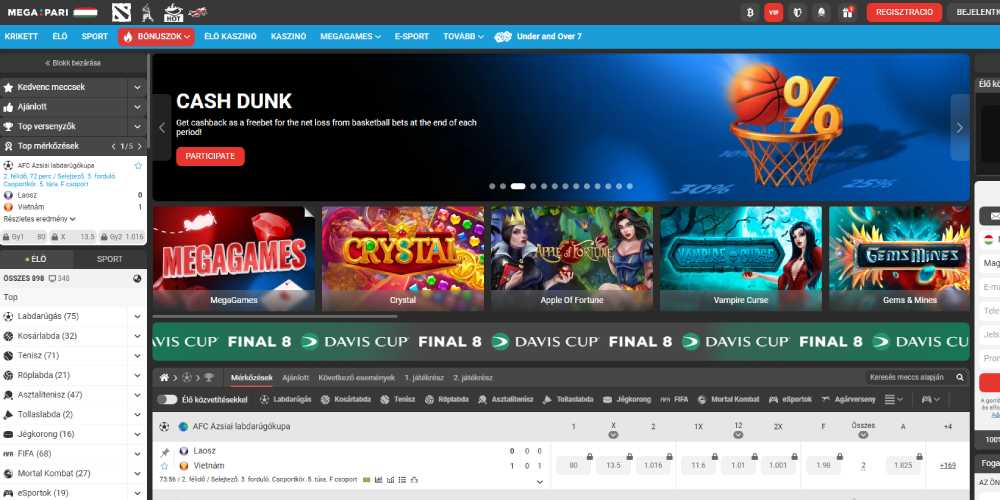Star the AFC Ázsiai labdarúgókupa in sidebar
Viewport: 1000px width, 500px height.
138,165
